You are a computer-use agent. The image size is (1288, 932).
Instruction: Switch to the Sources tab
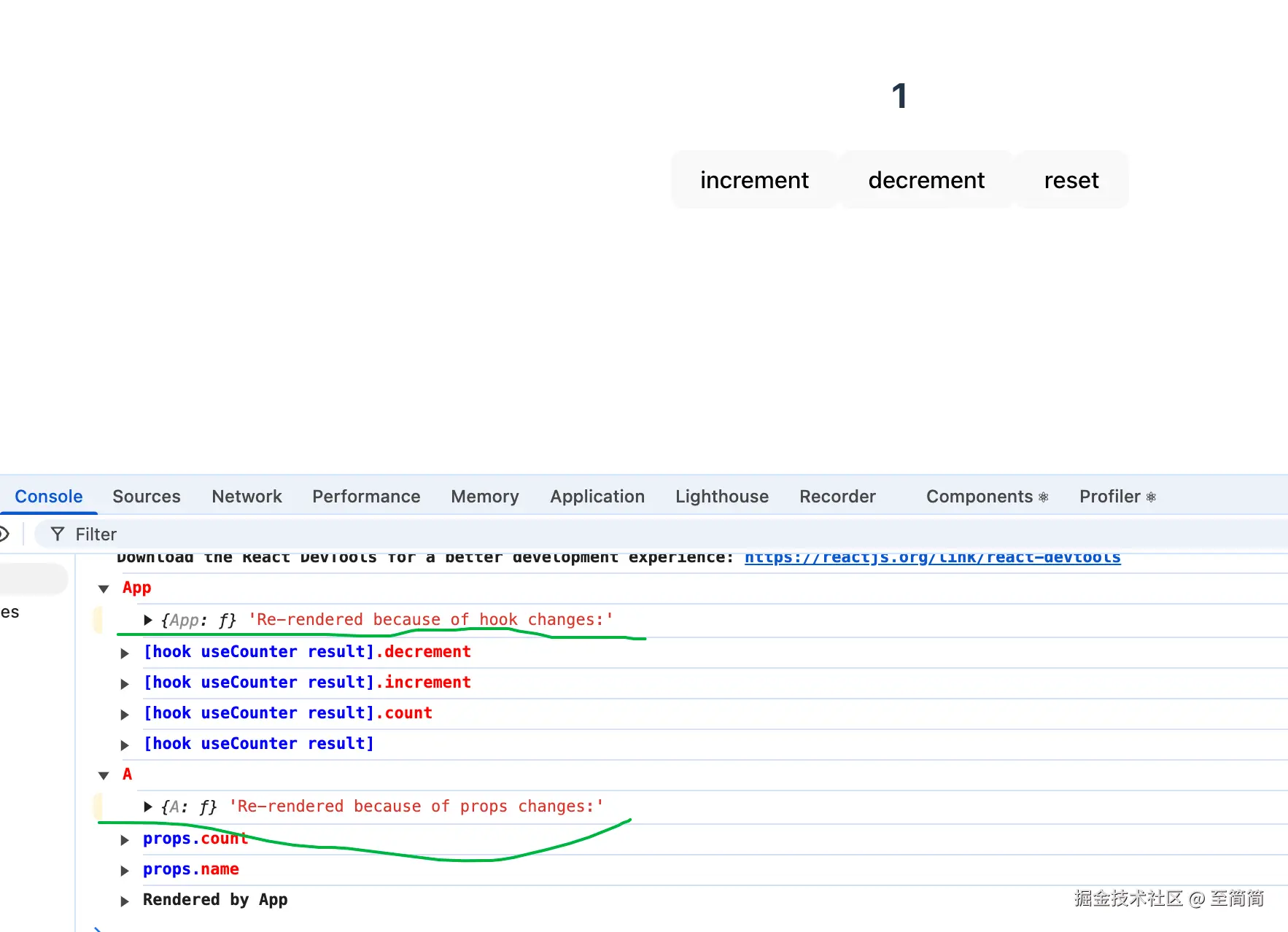[147, 497]
